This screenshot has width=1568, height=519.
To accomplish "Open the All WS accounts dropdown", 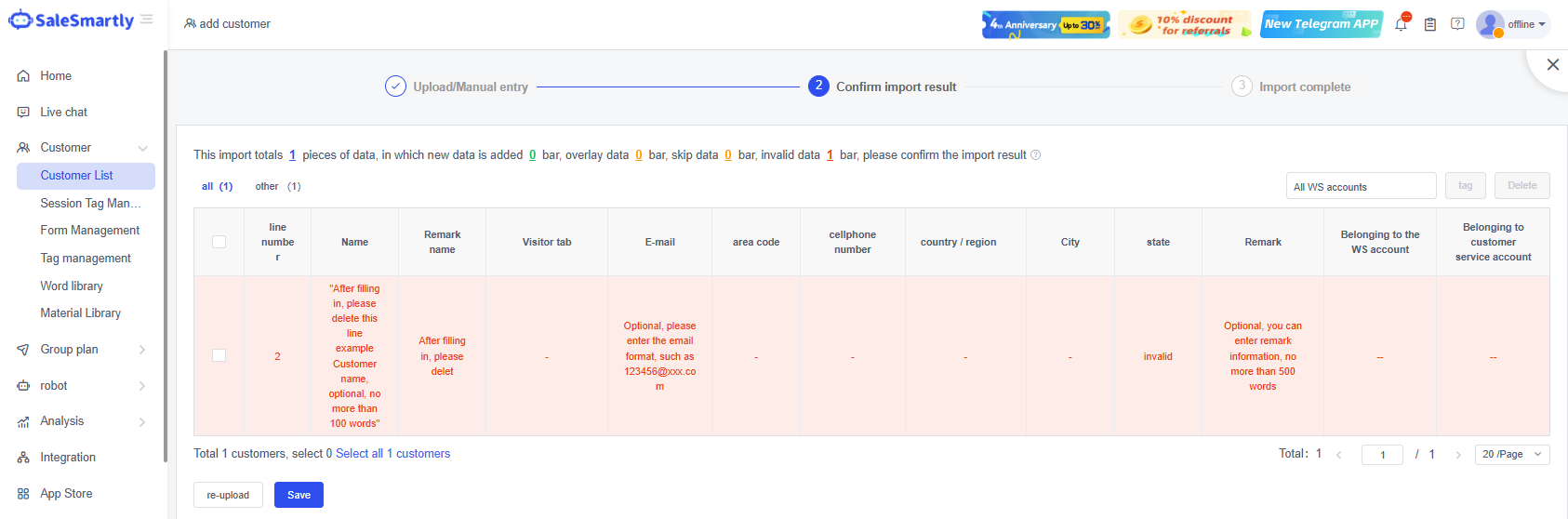I will 1360,186.
